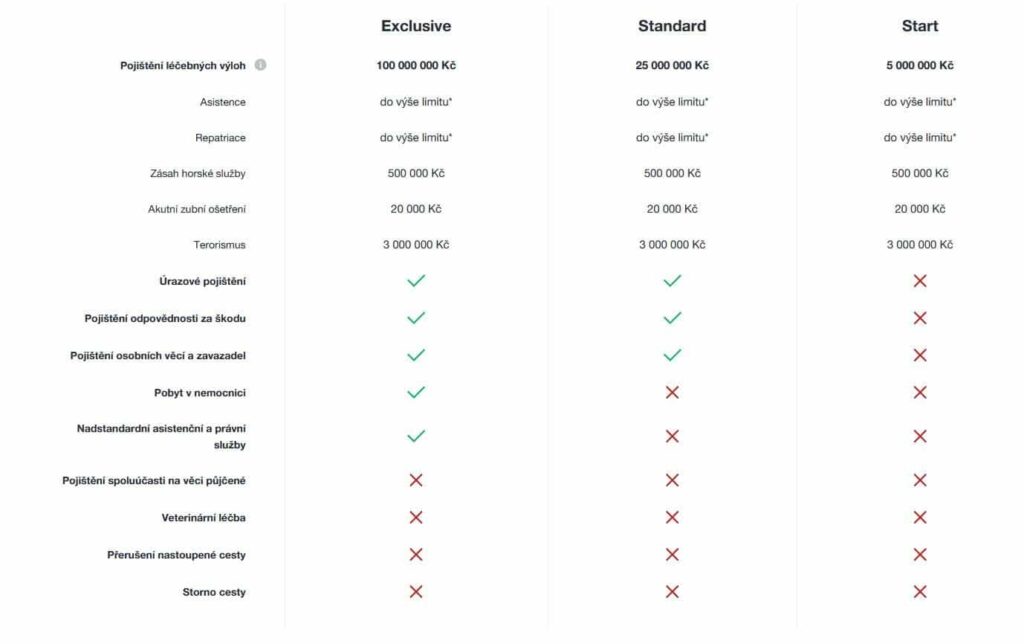
Task: Click Standard red cross for Pobyt v nemocnici
Action: [672, 392]
